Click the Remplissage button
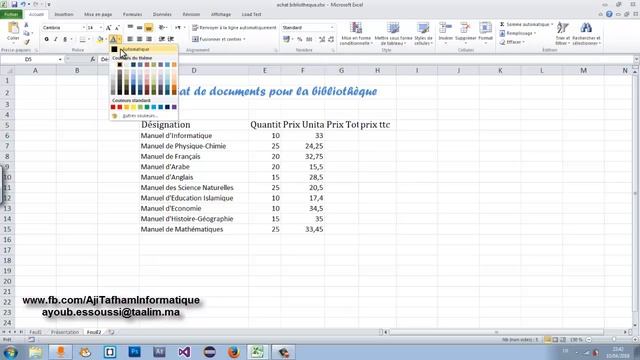The height and width of the screenshot is (360, 640). point(518,33)
